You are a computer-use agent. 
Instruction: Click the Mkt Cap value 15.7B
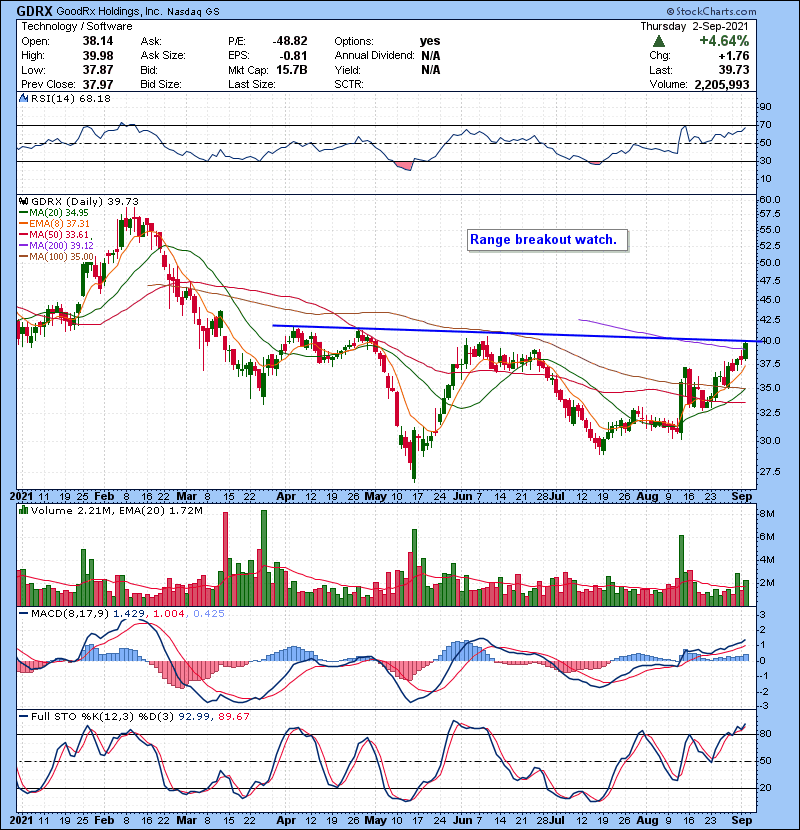pyautogui.click(x=292, y=70)
